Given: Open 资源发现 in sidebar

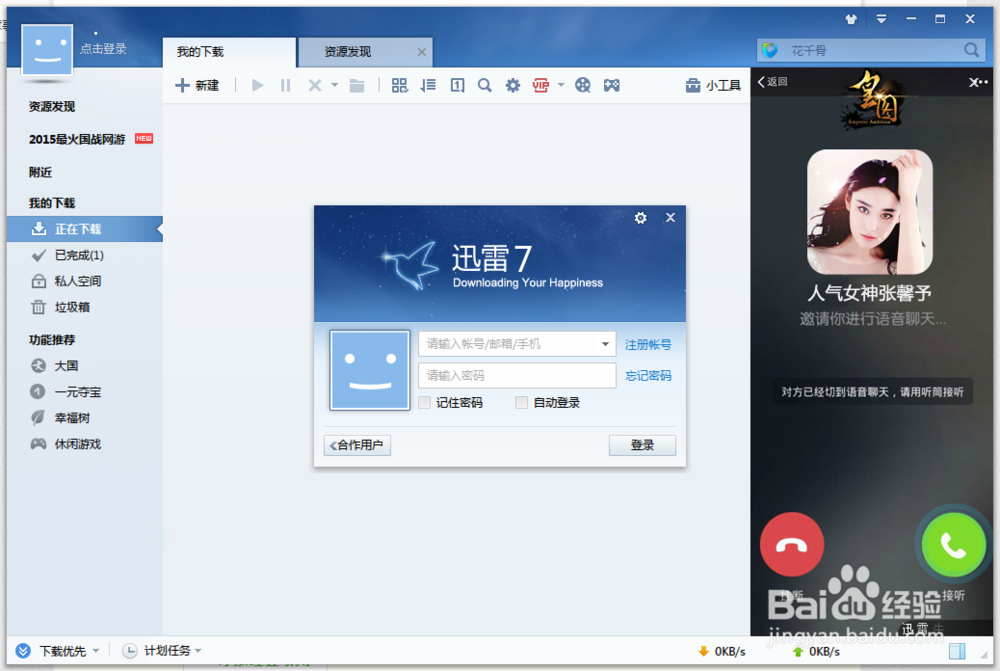Looking at the screenshot, I should coord(52,107).
